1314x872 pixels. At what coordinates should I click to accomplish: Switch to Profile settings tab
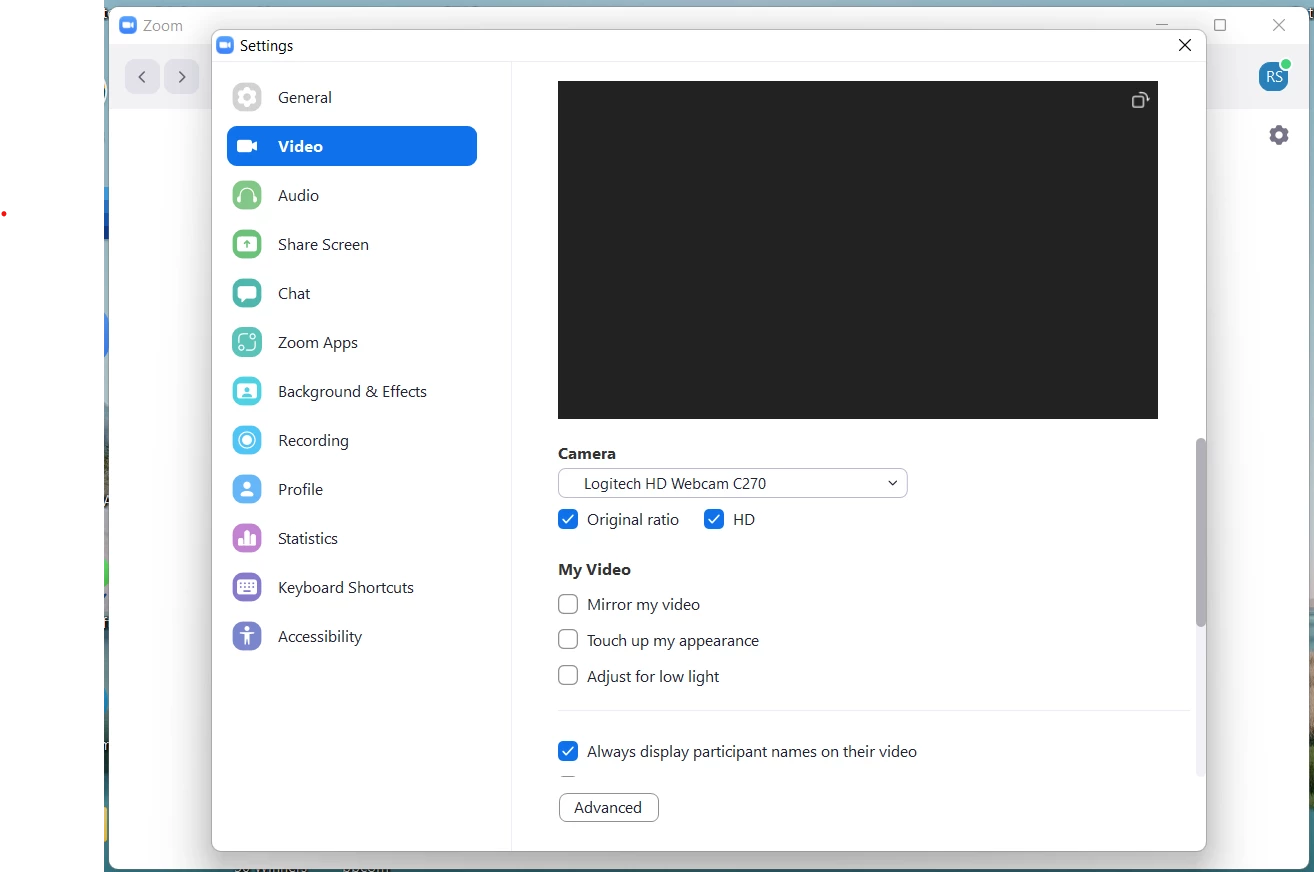pos(352,489)
